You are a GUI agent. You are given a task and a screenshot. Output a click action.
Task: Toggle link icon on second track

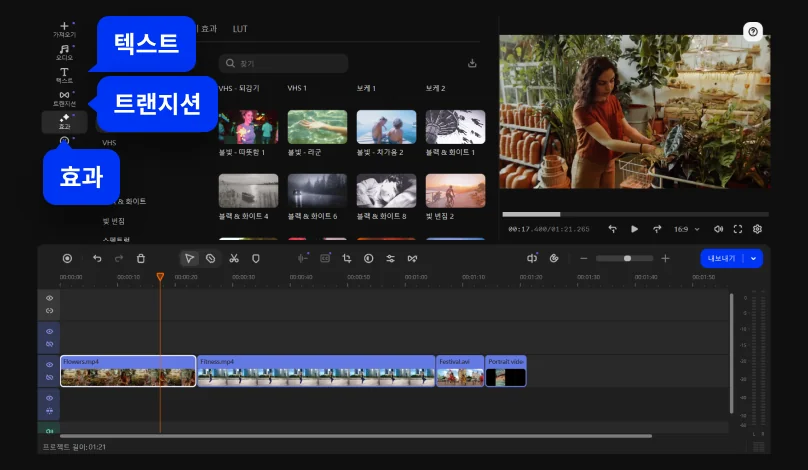[49, 344]
